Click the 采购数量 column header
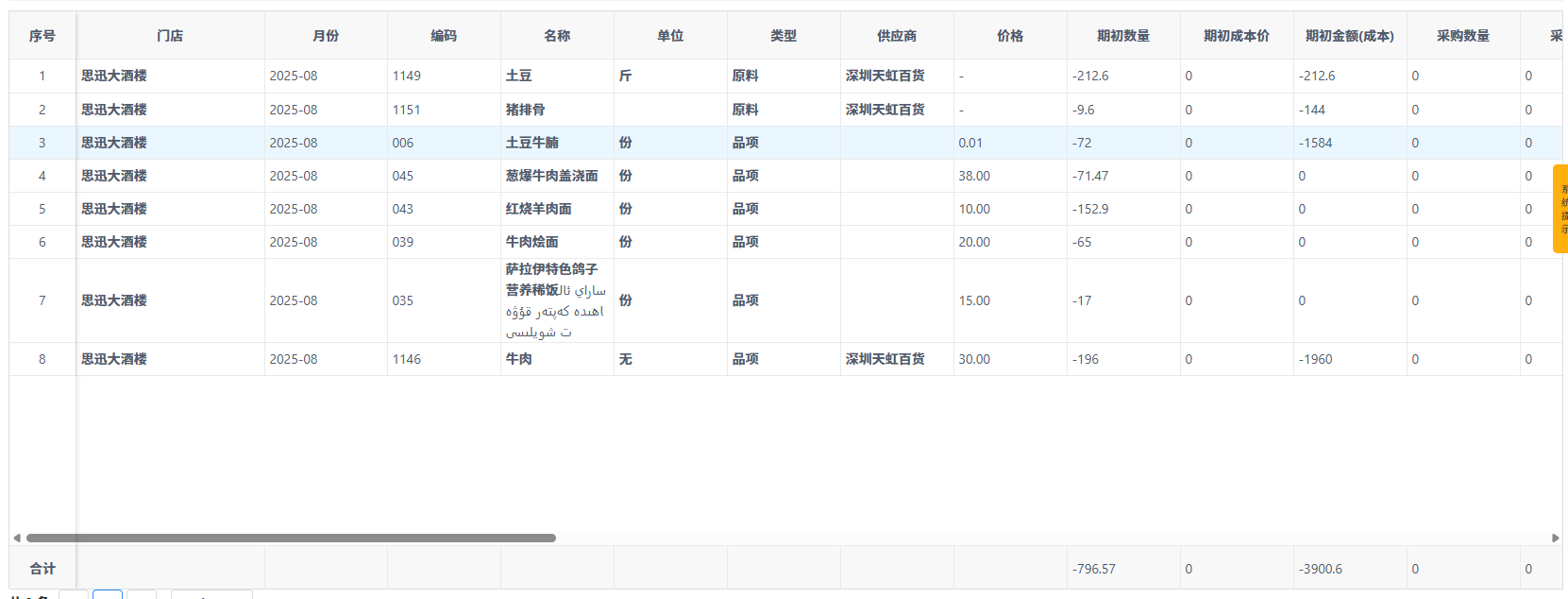Viewport: 1568px width, 599px height. coord(1463,36)
